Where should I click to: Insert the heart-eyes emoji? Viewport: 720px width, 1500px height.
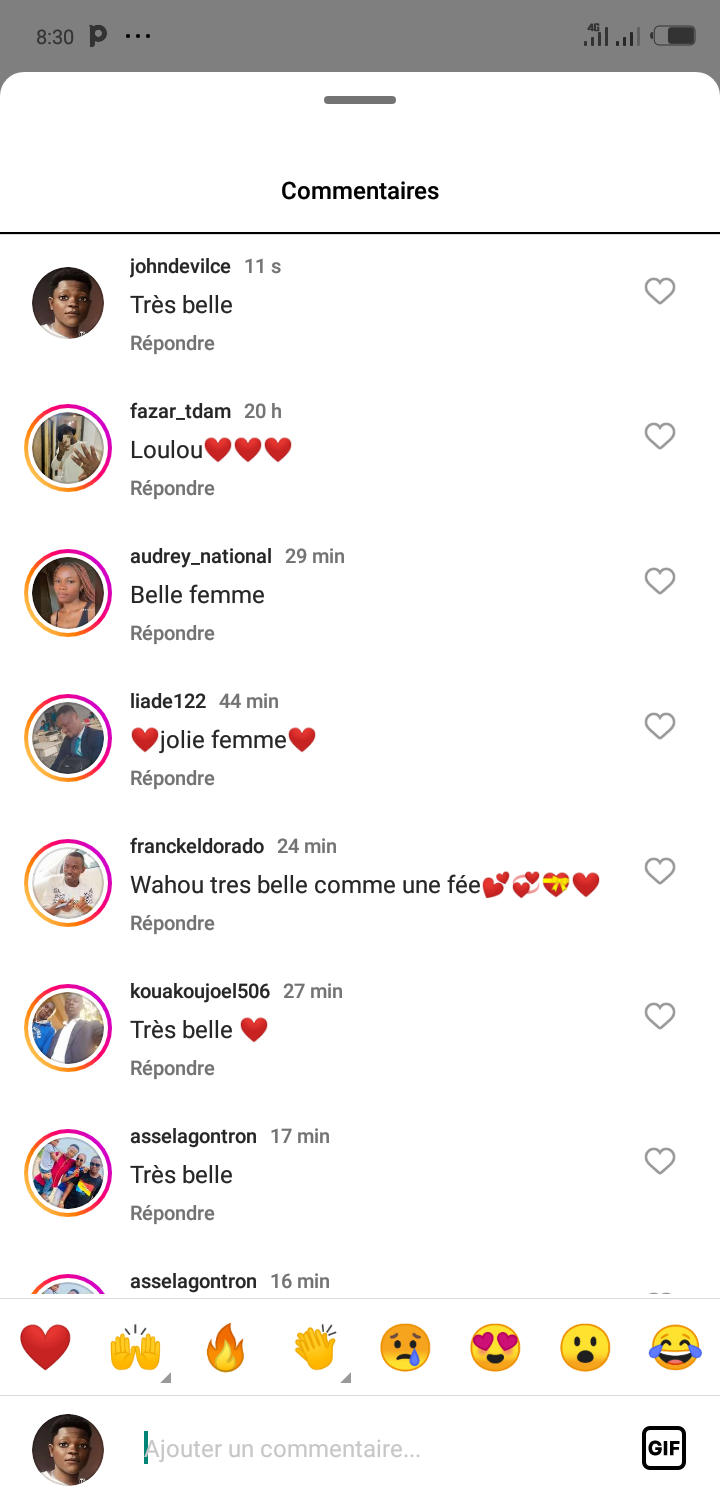[495, 1347]
